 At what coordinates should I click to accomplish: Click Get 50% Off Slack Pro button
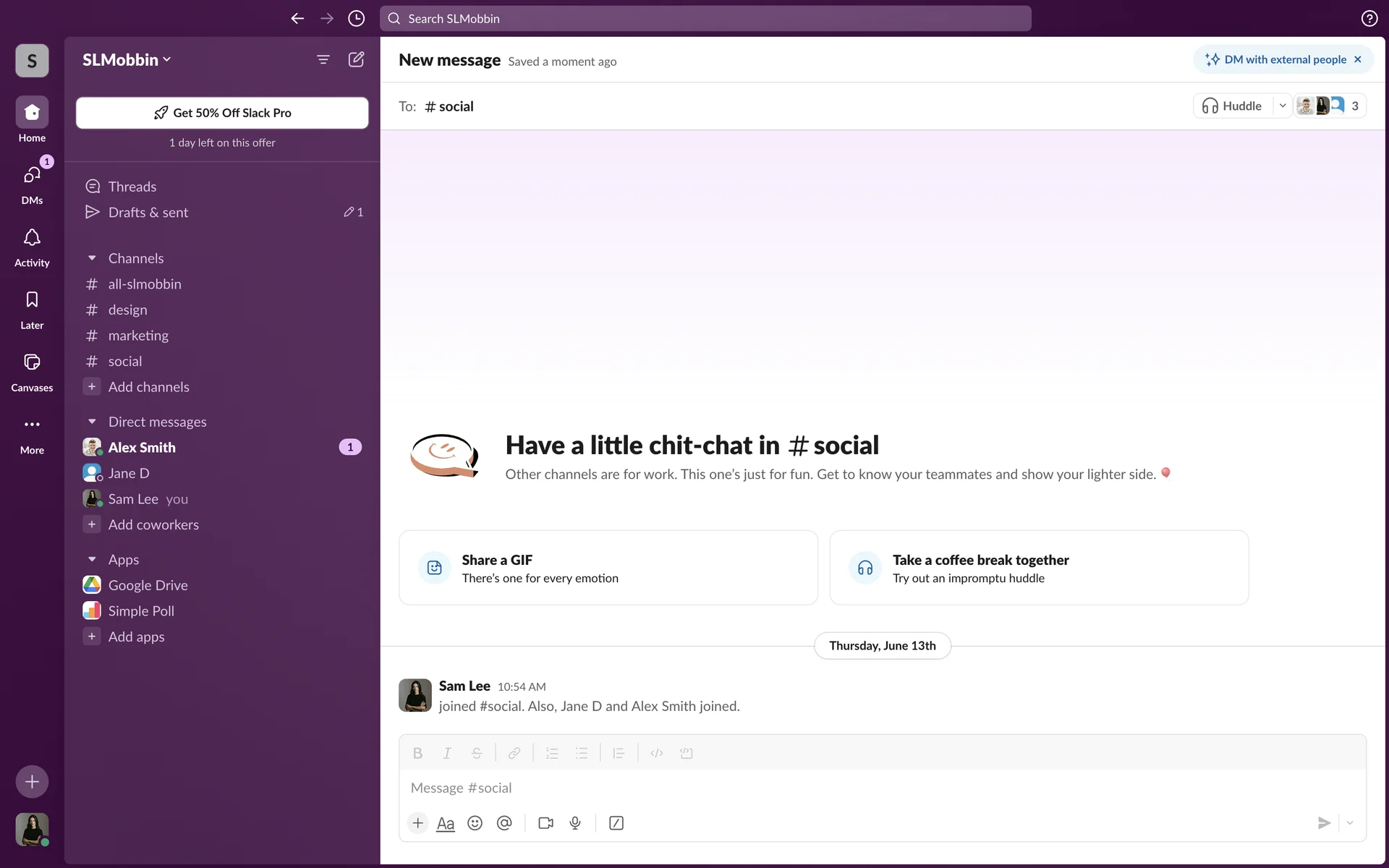coord(222,113)
